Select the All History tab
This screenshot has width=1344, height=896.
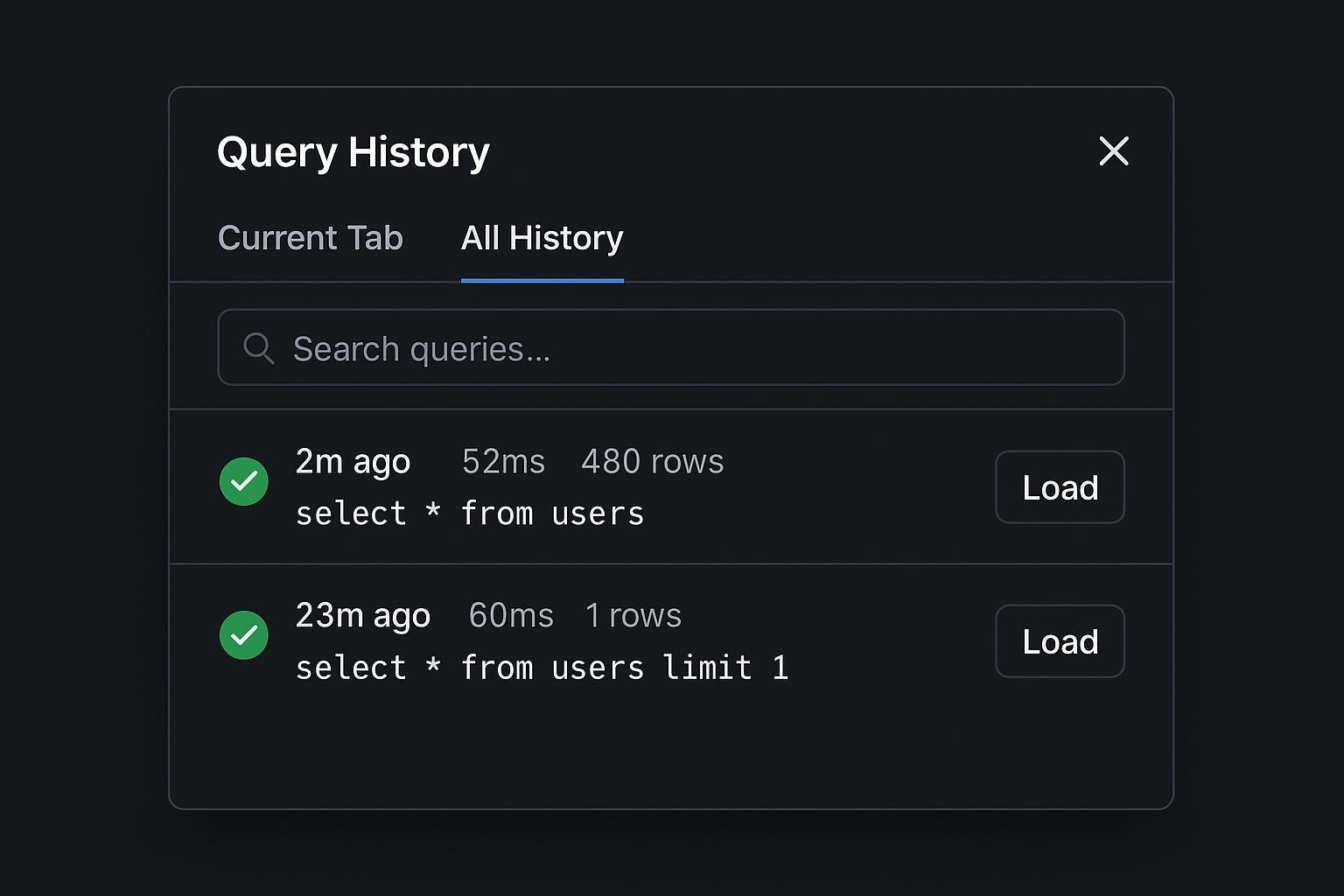[x=542, y=237]
